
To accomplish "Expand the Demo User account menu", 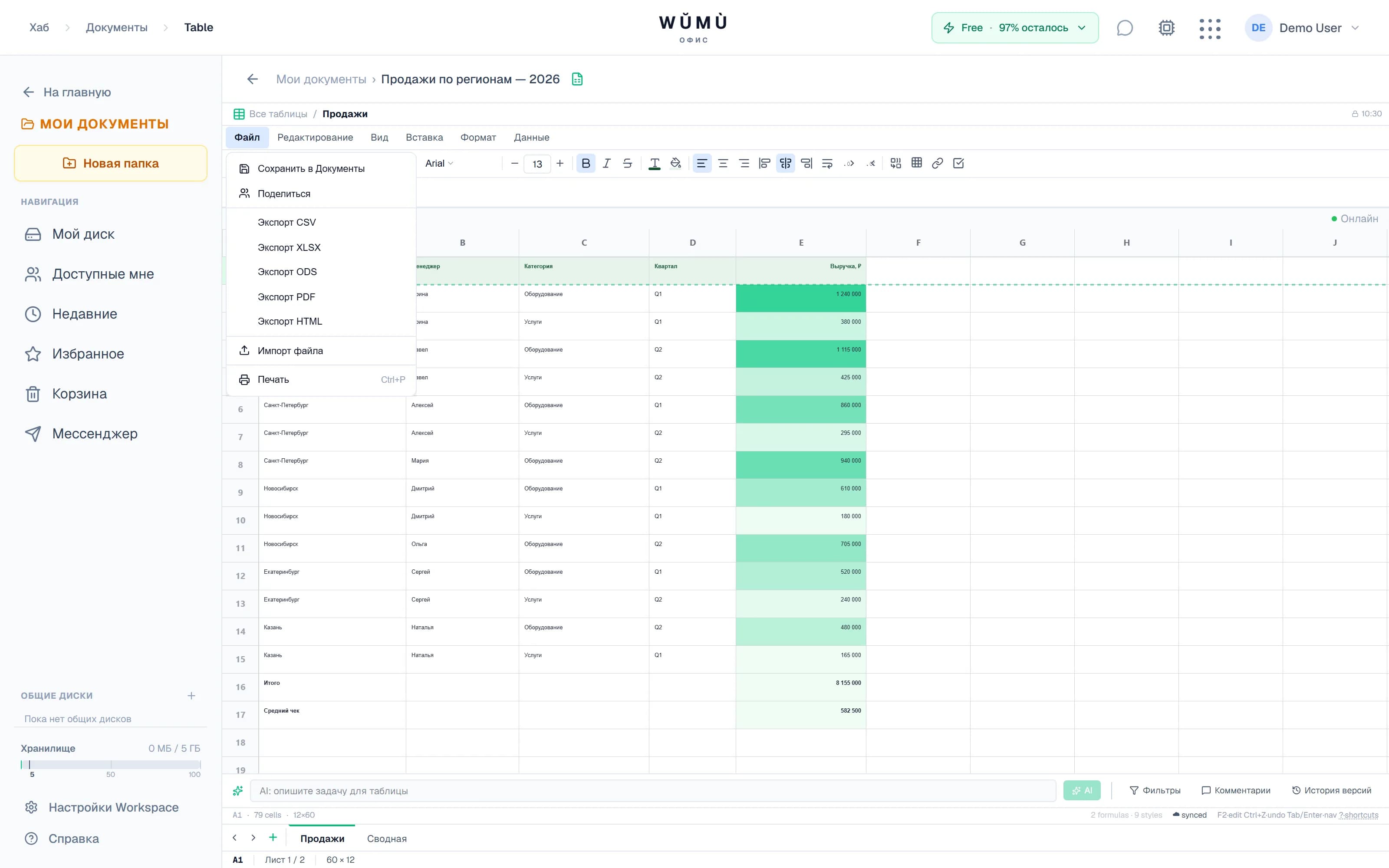I will (x=1302, y=27).
